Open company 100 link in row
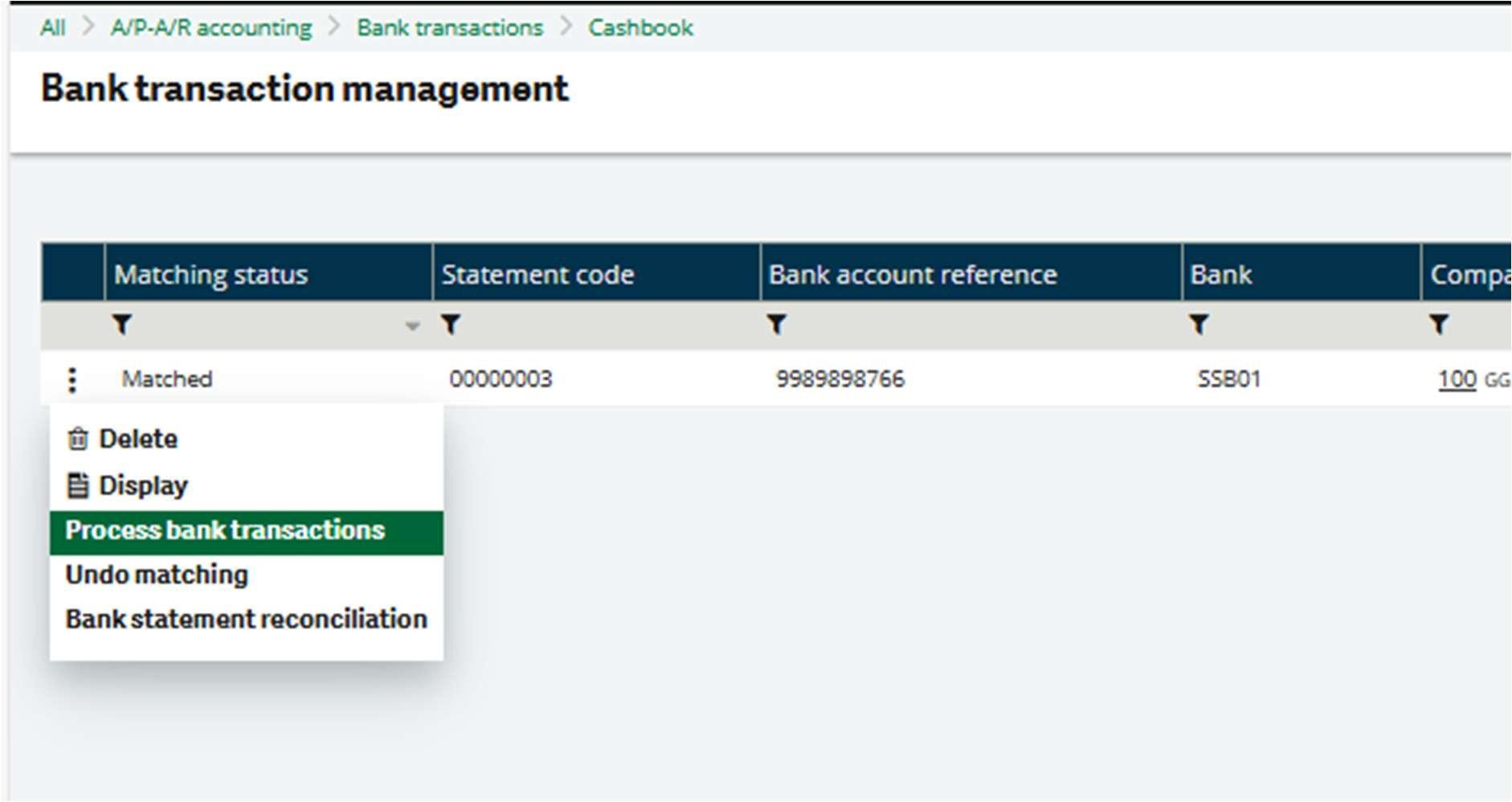This screenshot has width=1512, height=802. pyautogui.click(x=1457, y=379)
